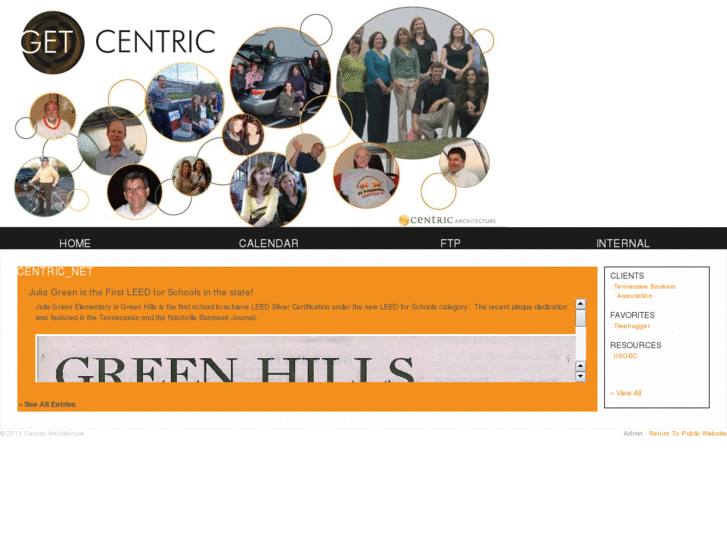Open the Tennessee Bankers Association client link
The width and height of the screenshot is (727, 545).
(644, 291)
